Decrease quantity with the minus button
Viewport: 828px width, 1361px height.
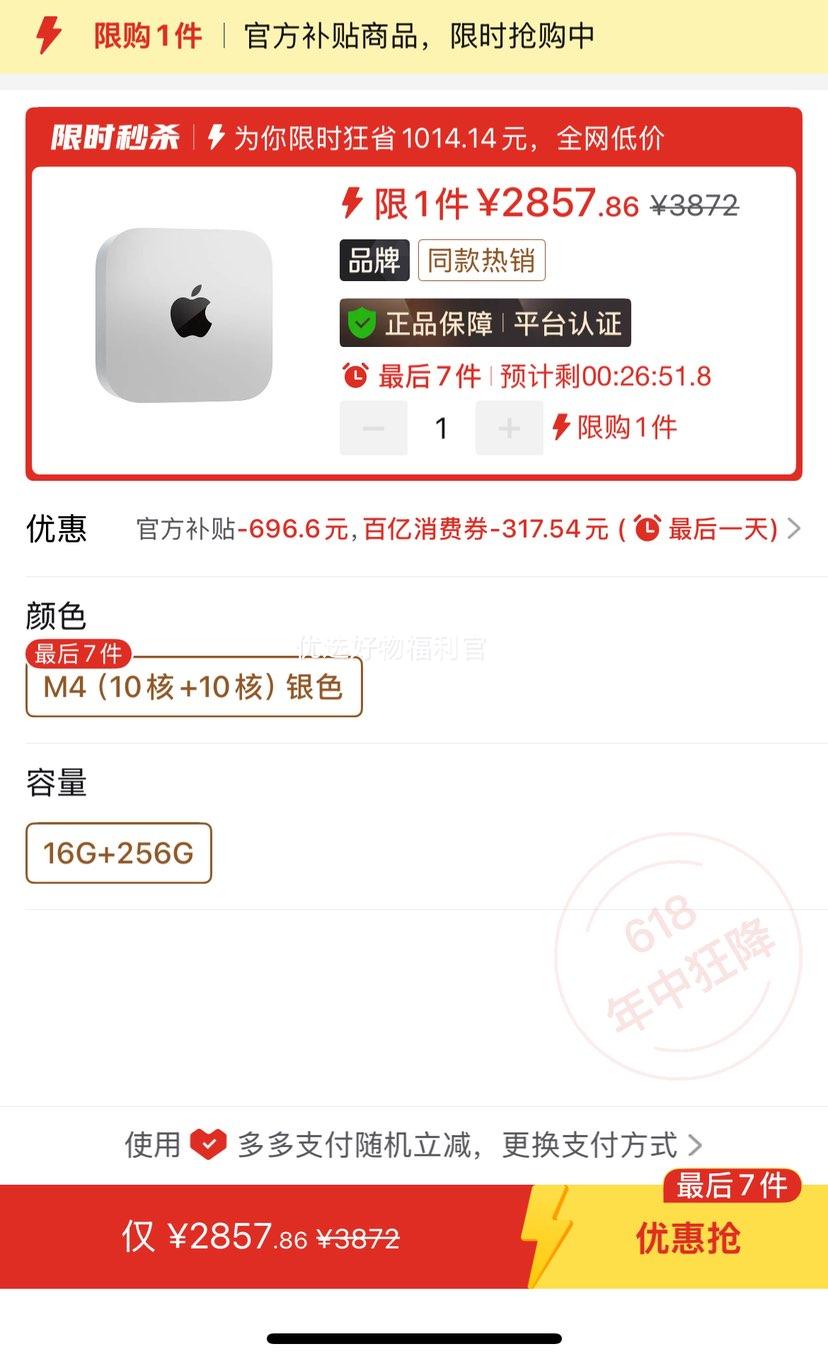[x=374, y=428]
